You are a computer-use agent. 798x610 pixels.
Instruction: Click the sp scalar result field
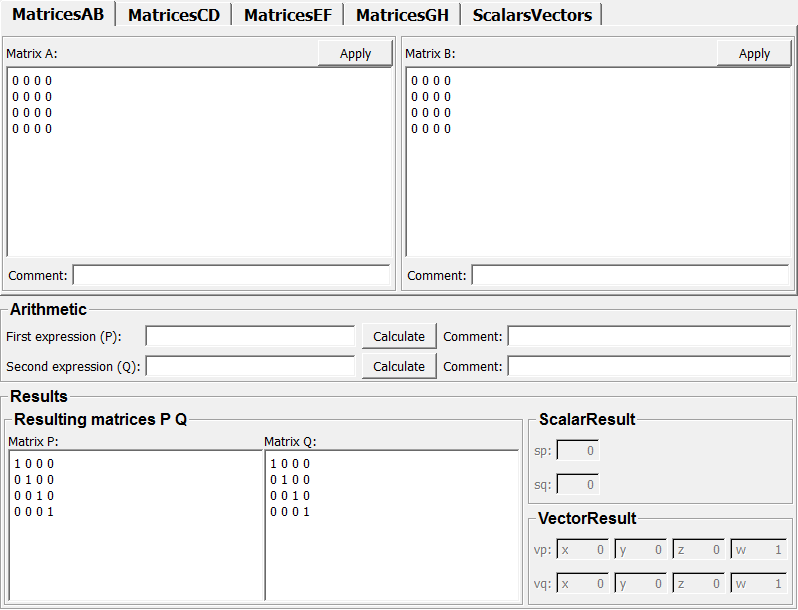tap(577, 452)
